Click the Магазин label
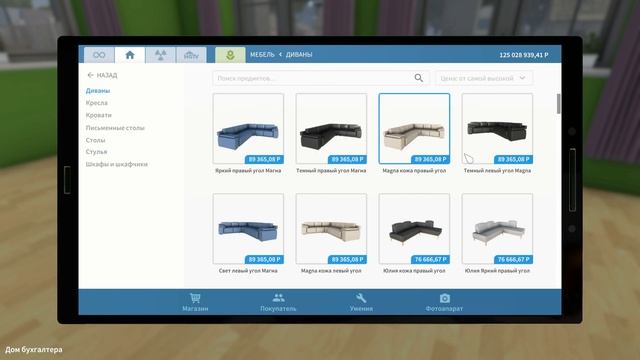This screenshot has width=640, height=360. [x=195, y=309]
